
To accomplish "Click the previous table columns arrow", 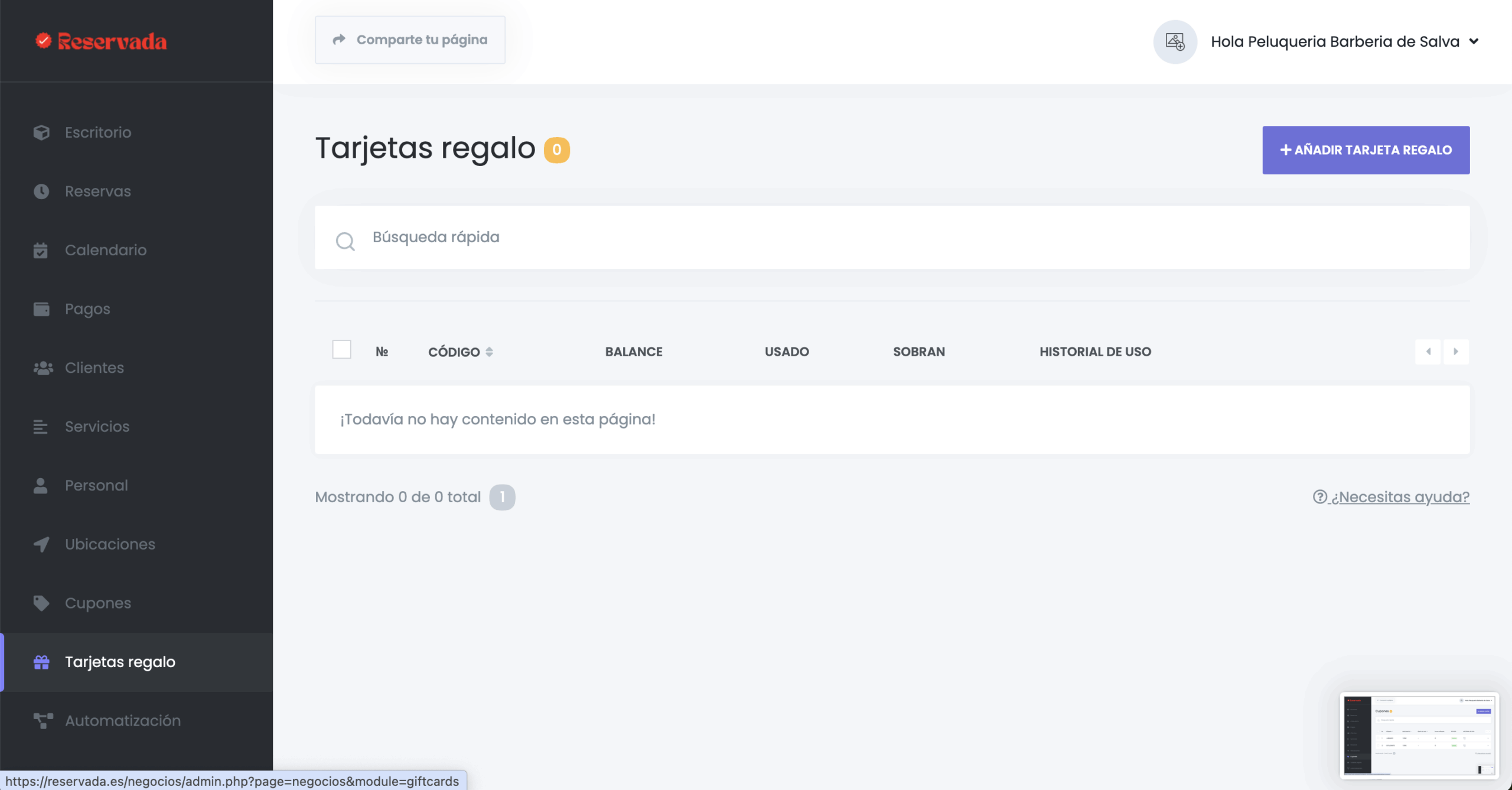I will [1428, 352].
